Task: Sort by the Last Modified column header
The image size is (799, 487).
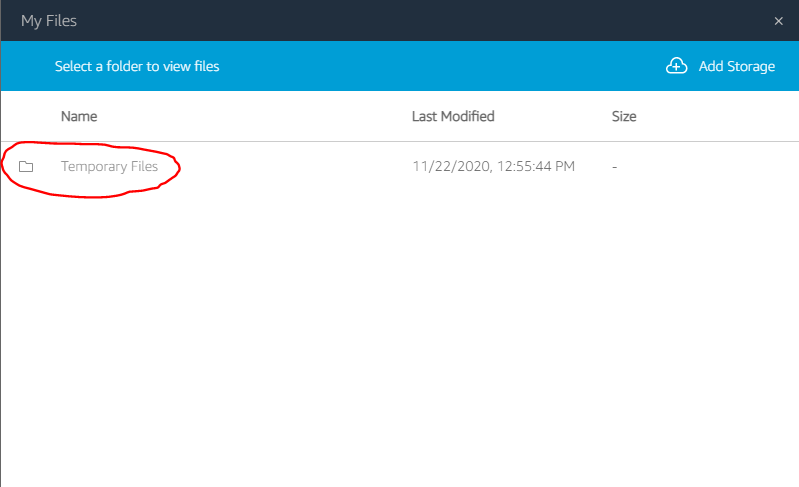Action: 453,116
